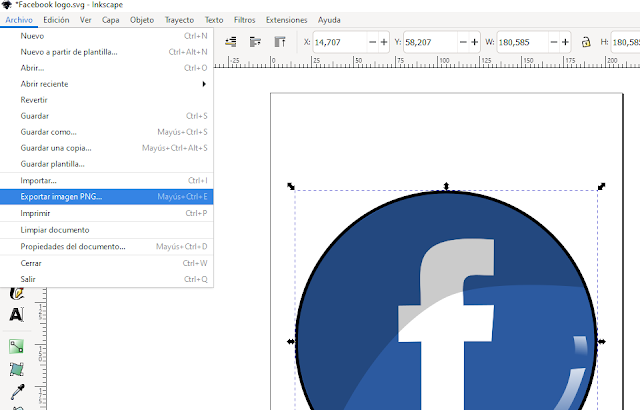Image resolution: width=640 pixels, height=410 pixels.
Task: Increase Y value with plus button
Action: (x=475, y=42)
